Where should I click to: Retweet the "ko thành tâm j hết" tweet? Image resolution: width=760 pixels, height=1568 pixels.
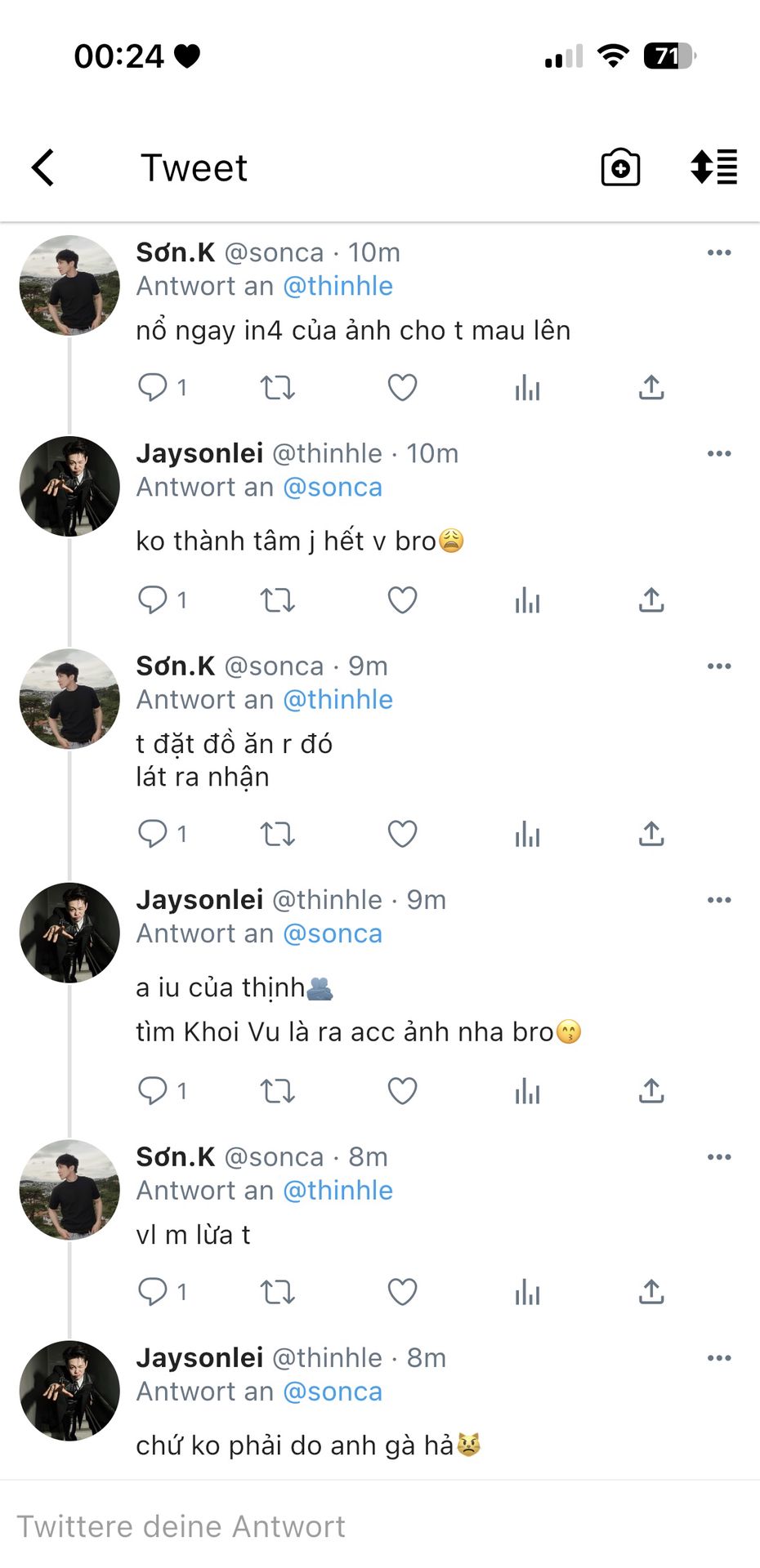[x=277, y=601]
